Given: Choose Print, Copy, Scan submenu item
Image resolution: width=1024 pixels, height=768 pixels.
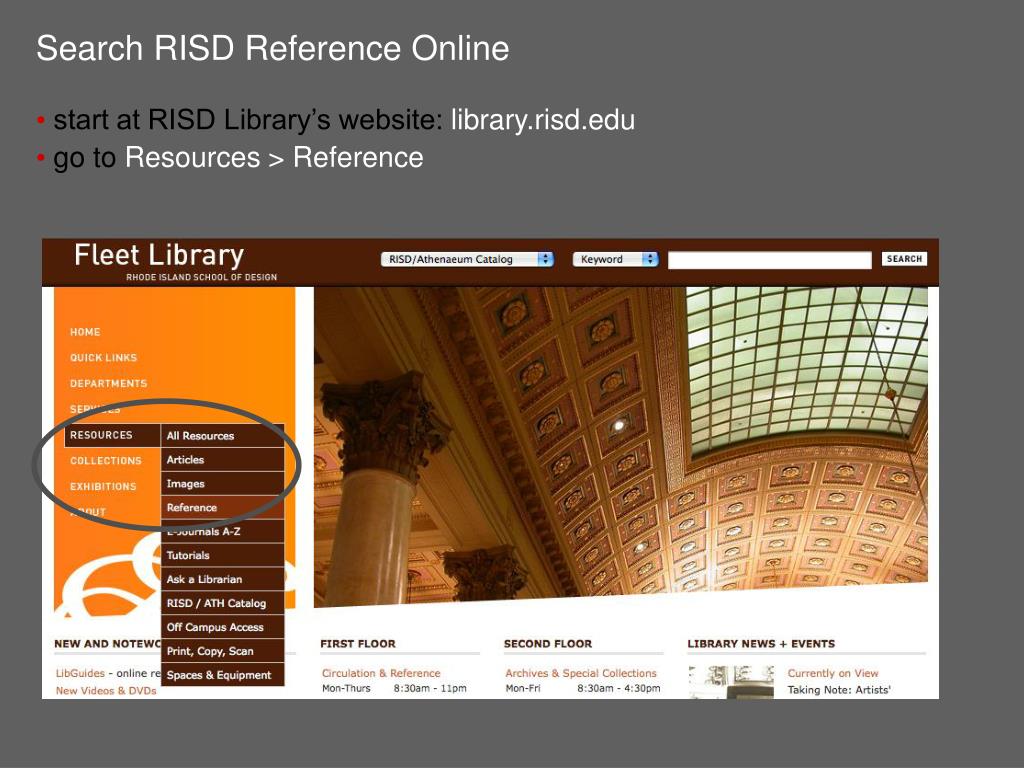Looking at the screenshot, I should click(222, 651).
